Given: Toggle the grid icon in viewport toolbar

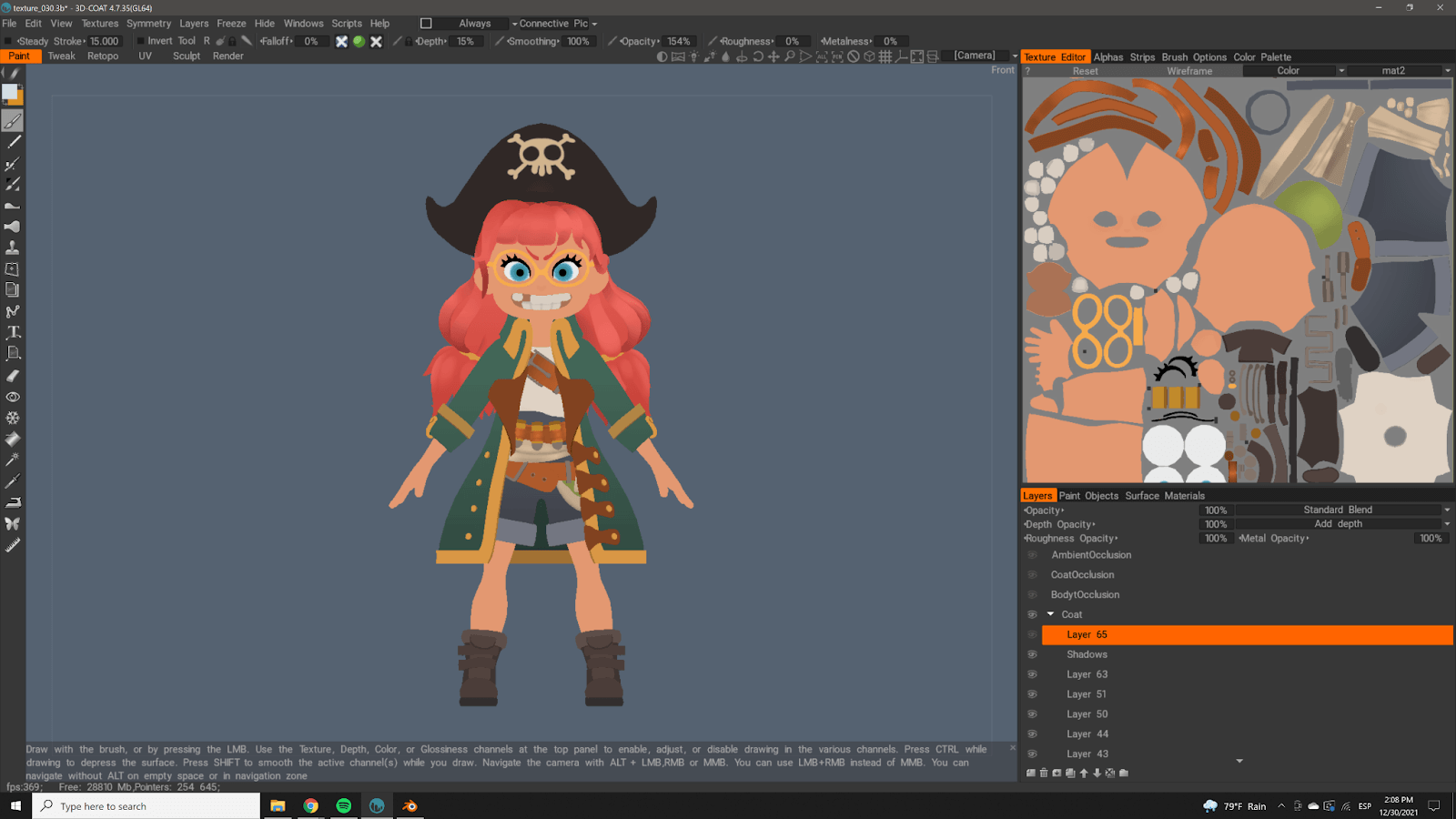Looking at the screenshot, I should [885, 56].
